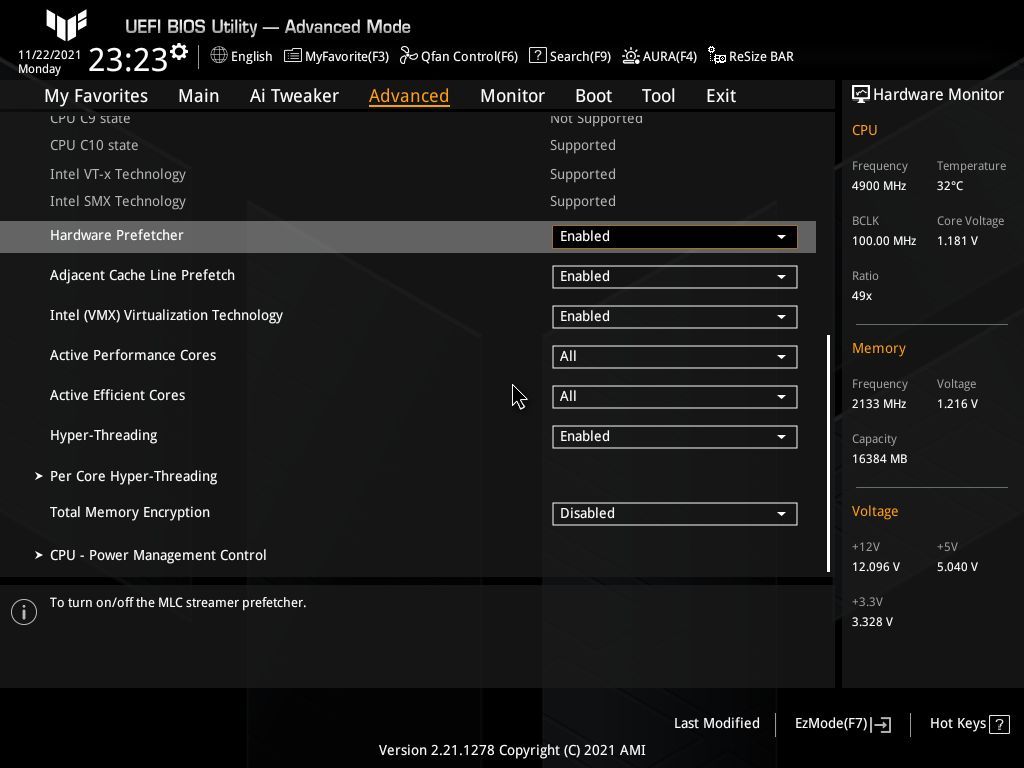This screenshot has height=768, width=1024.
Task: Click the 16384 MB capacity value
Action: point(880,458)
